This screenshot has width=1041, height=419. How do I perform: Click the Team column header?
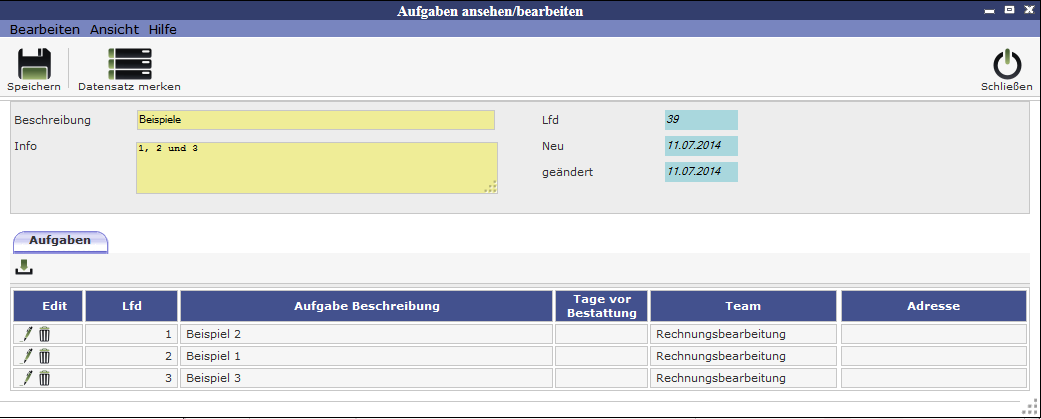[x=743, y=306]
